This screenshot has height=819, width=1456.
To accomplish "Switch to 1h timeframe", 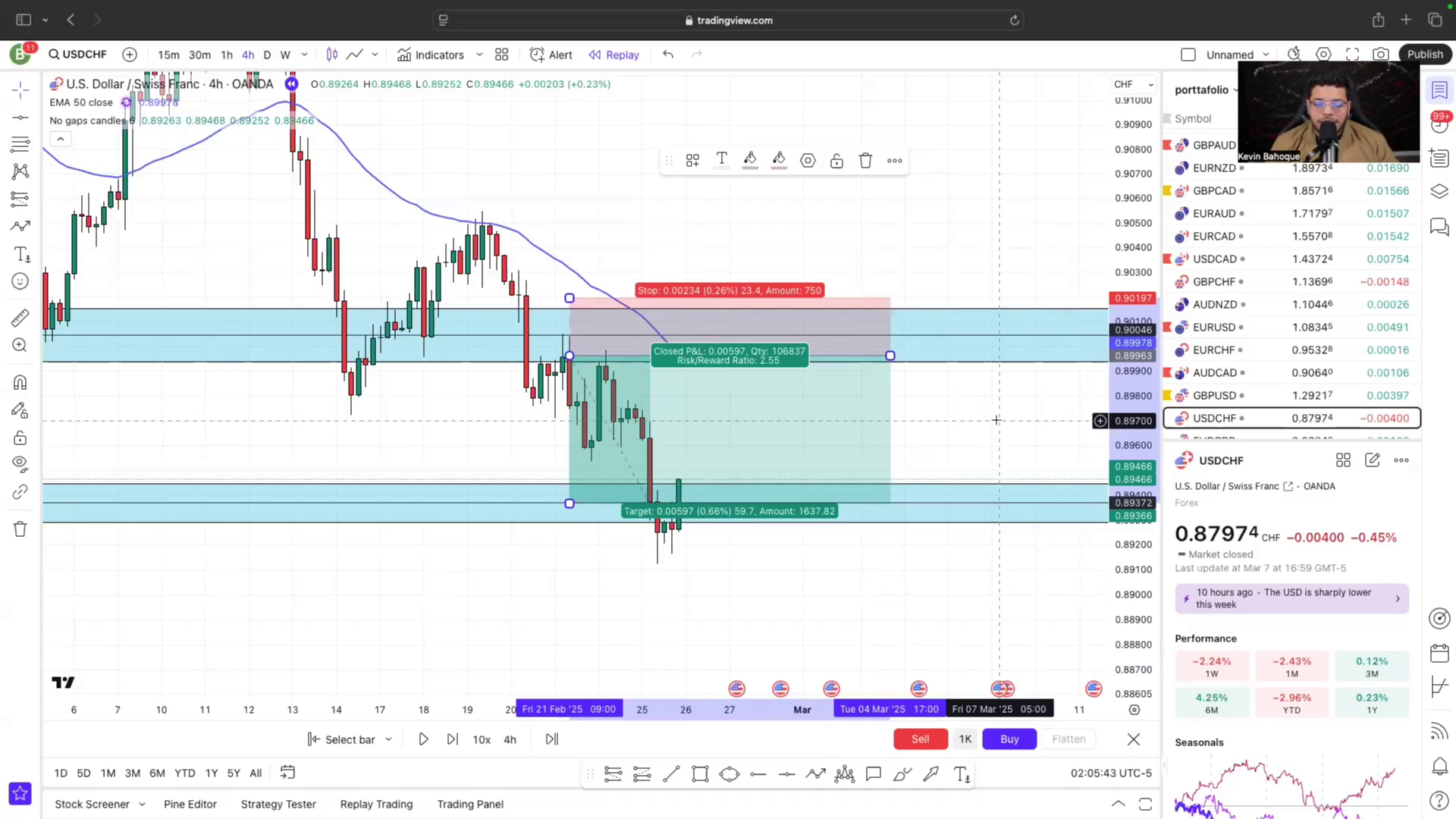I will pos(226,55).
